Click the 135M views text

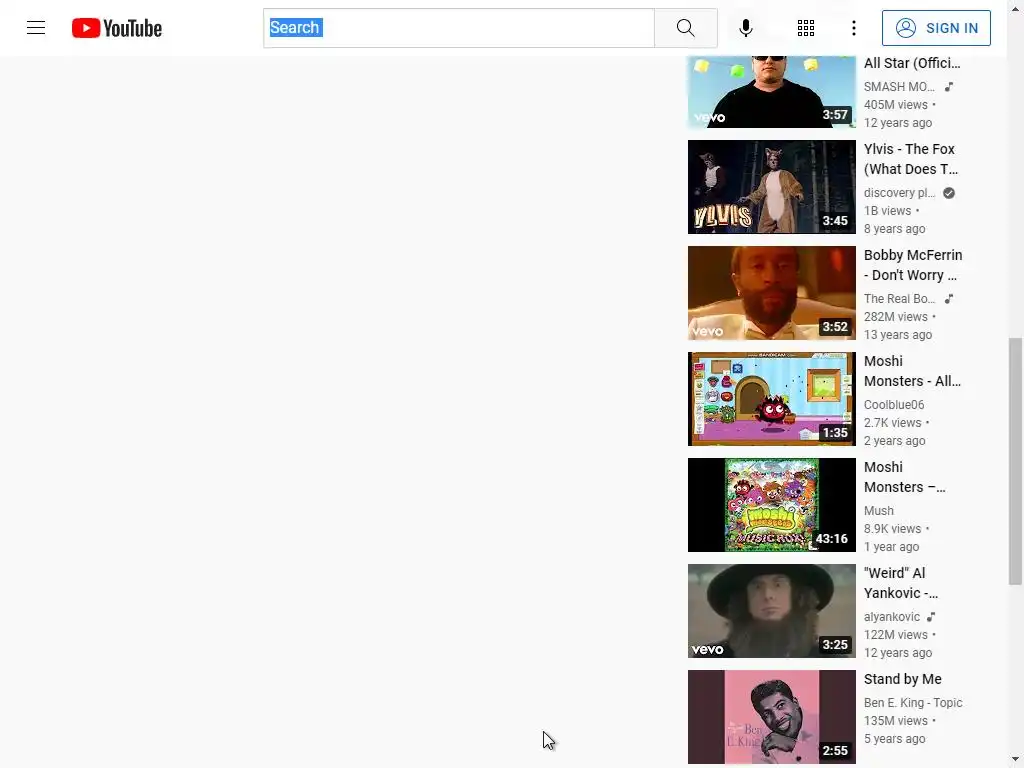(x=895, y=721)
